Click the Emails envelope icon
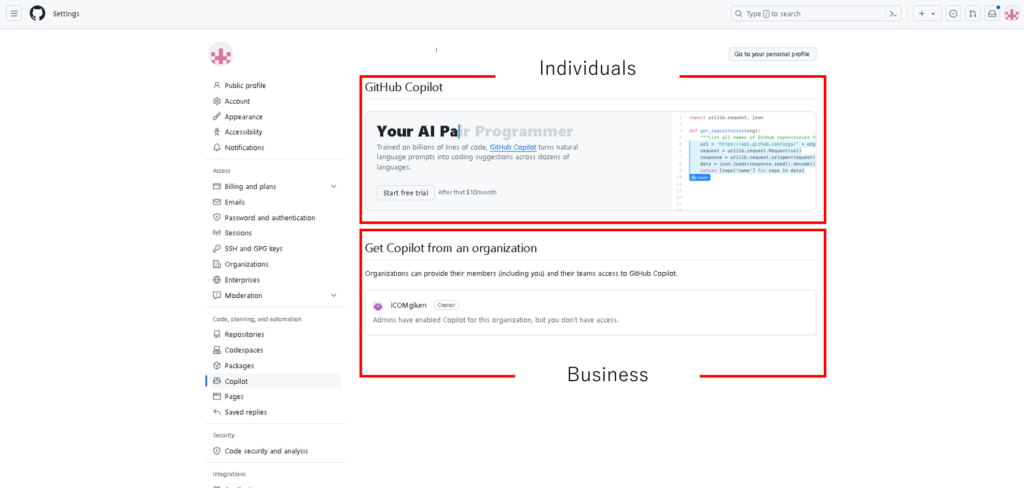This screenshot has height=488, width=1024. [x=217, y=203]
